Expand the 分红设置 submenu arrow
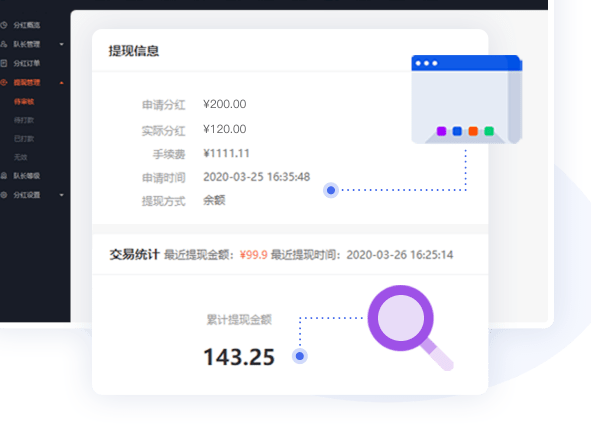The image size is (591, 424). pyautogui.click(x=61, y=195)
